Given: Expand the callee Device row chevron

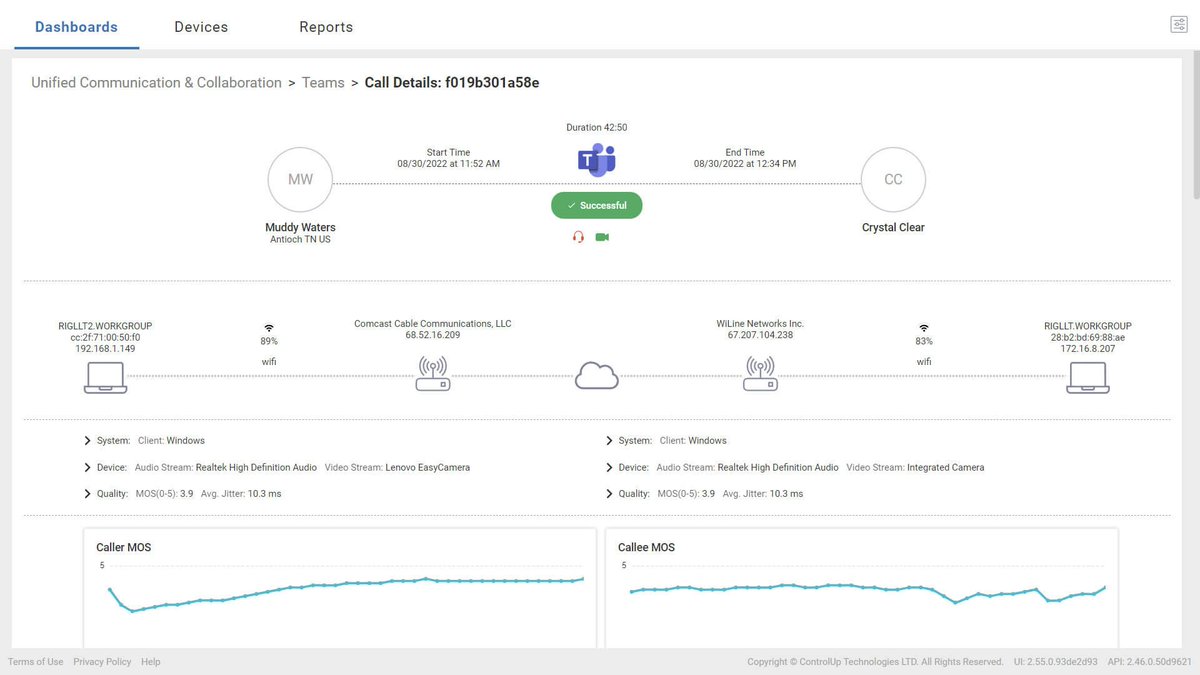Looking at the screenshot, I should pos(610,467).
